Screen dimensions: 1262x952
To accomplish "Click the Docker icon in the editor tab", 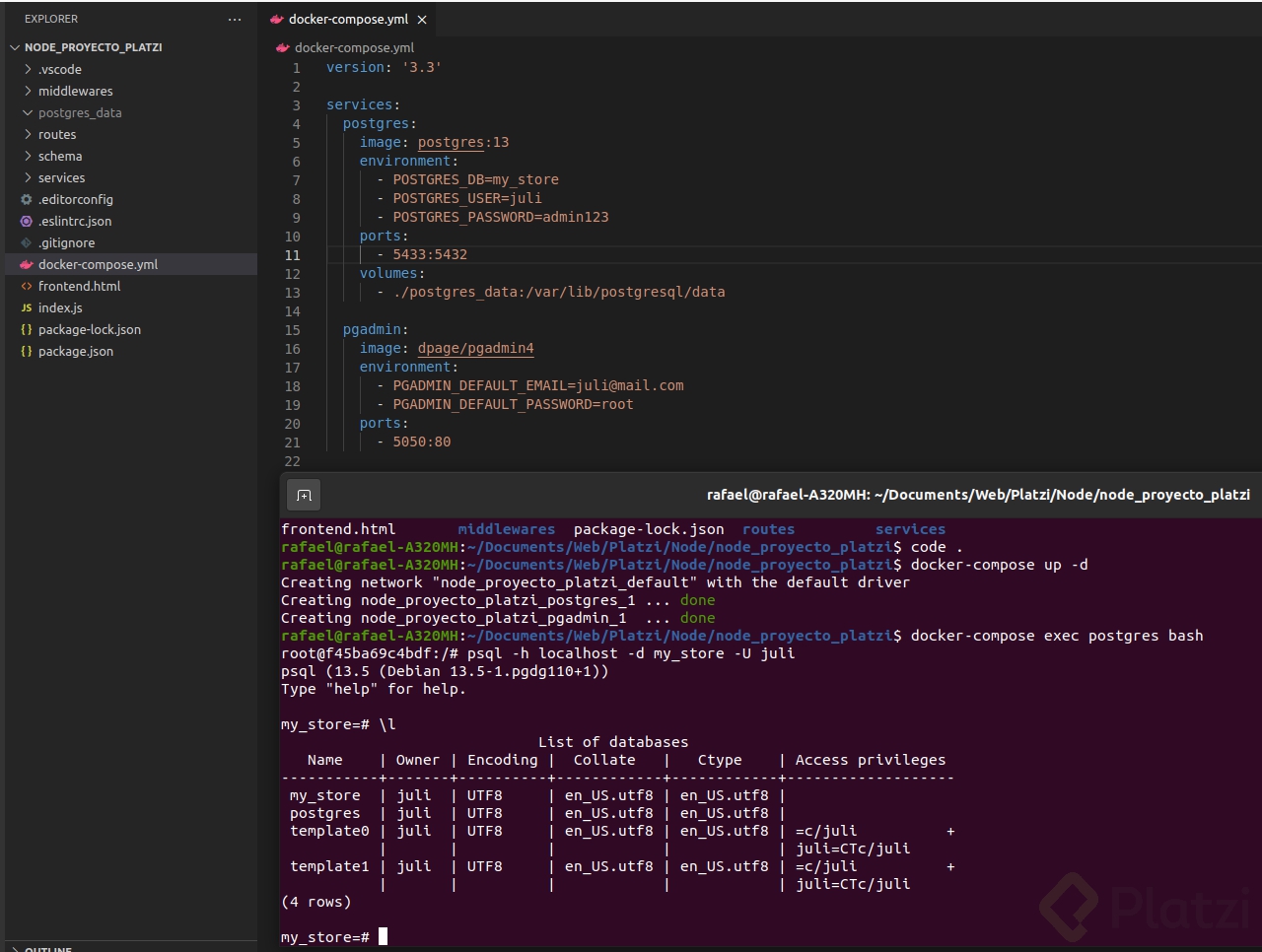I will 277,19.
